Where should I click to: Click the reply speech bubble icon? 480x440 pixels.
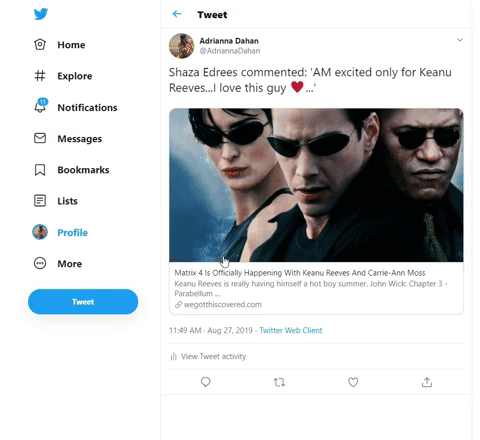tap(206, 382)
